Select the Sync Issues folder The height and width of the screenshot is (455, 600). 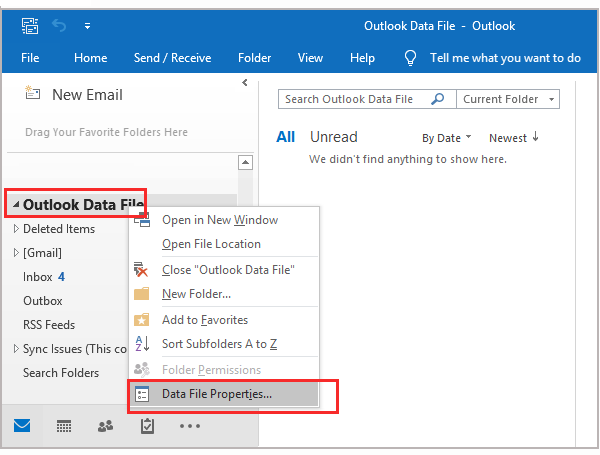(x=75, y=349)
